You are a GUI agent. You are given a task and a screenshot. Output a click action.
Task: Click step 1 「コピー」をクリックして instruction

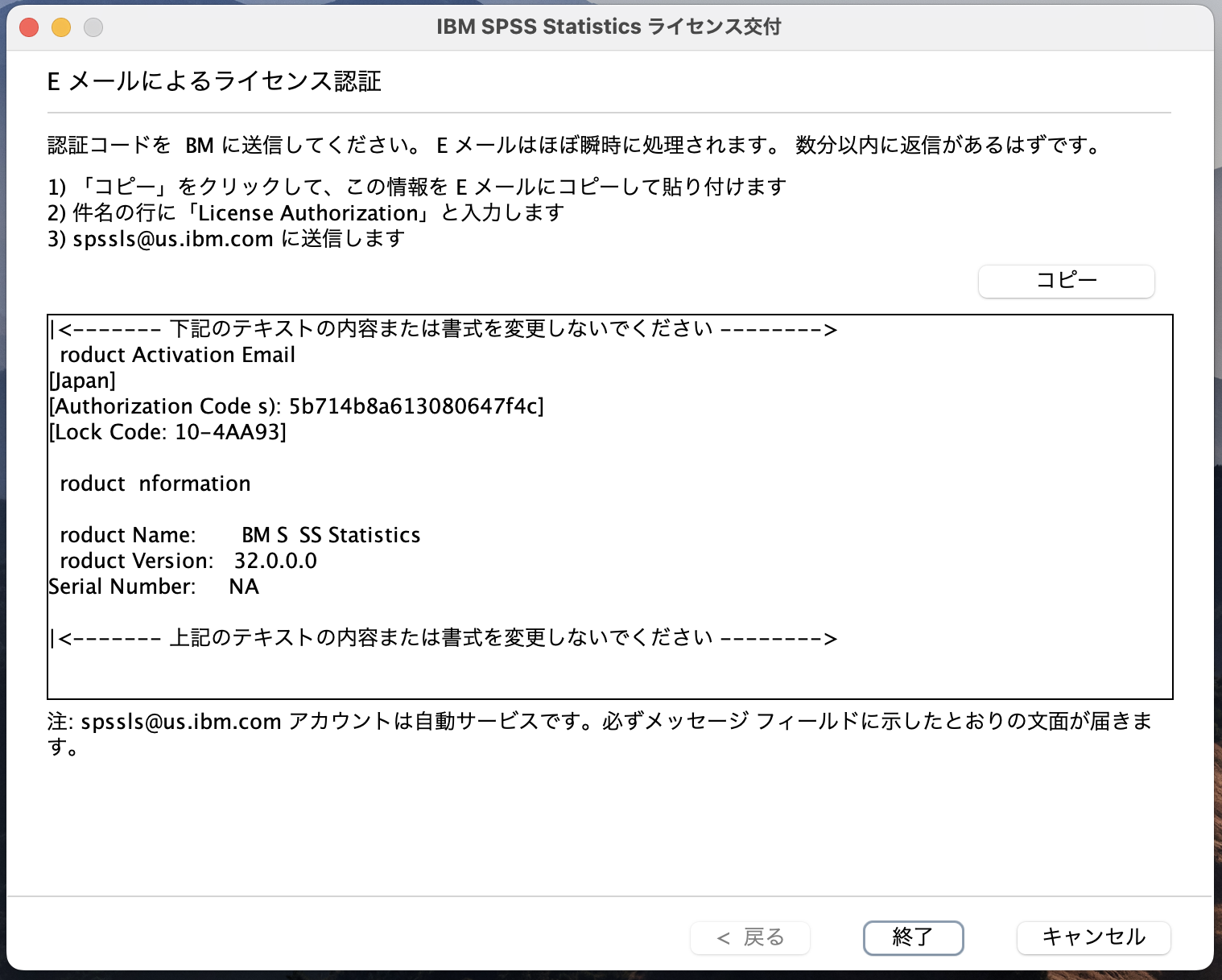pyautogui.click(x=417, y=187)
